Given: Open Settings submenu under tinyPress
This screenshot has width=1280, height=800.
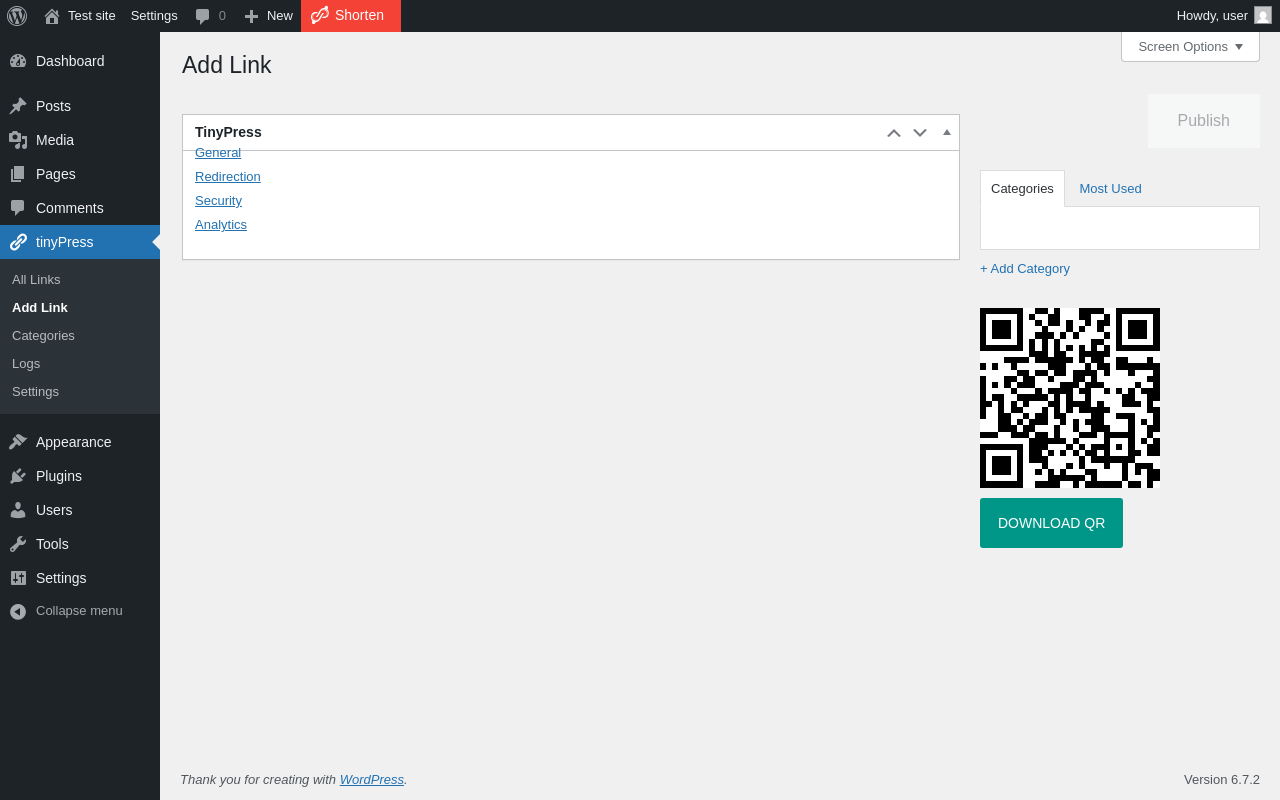Looking at the screenshot, I should click(x=35, y=392).
